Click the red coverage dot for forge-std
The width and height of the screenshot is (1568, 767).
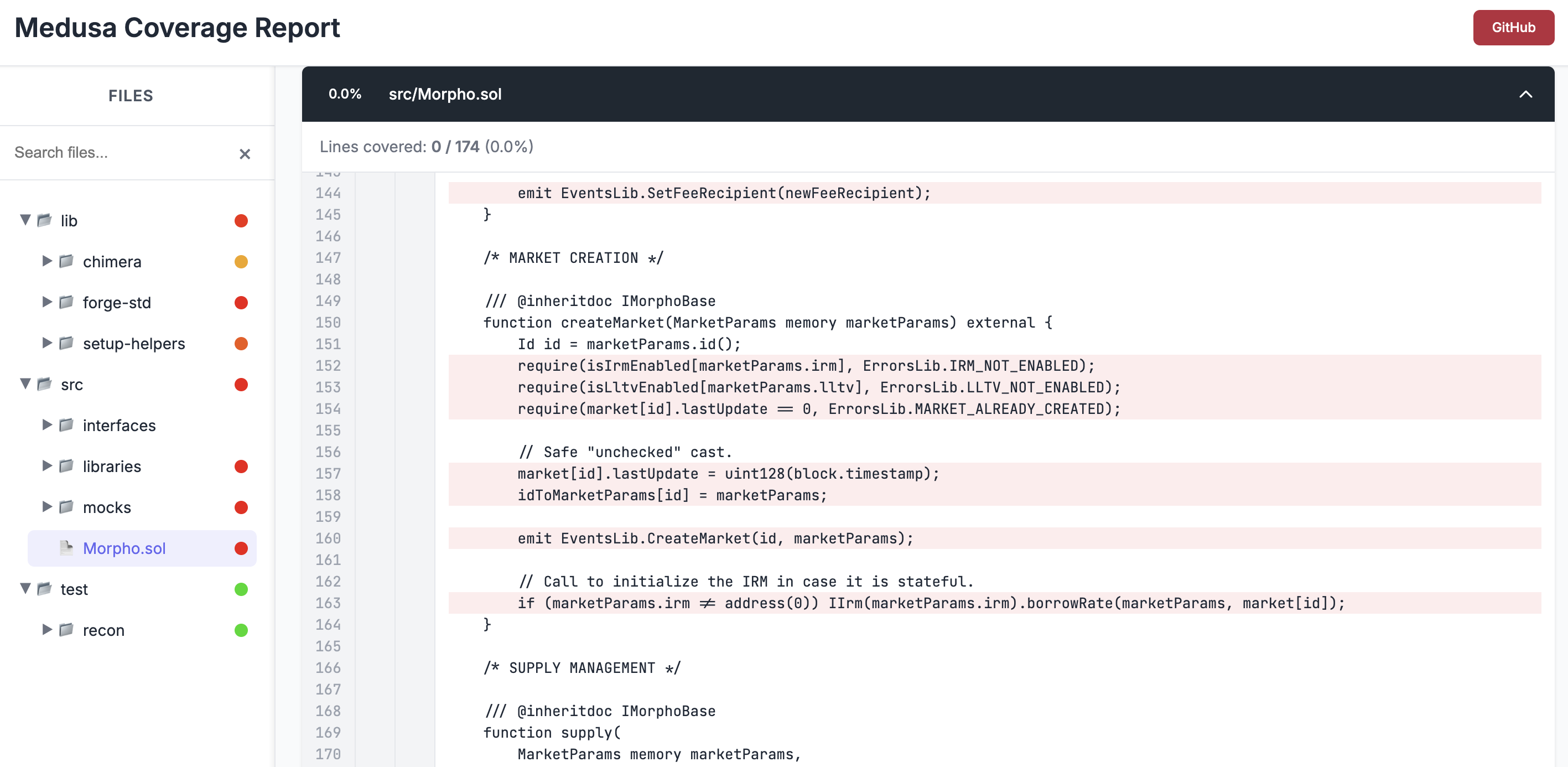241,303
